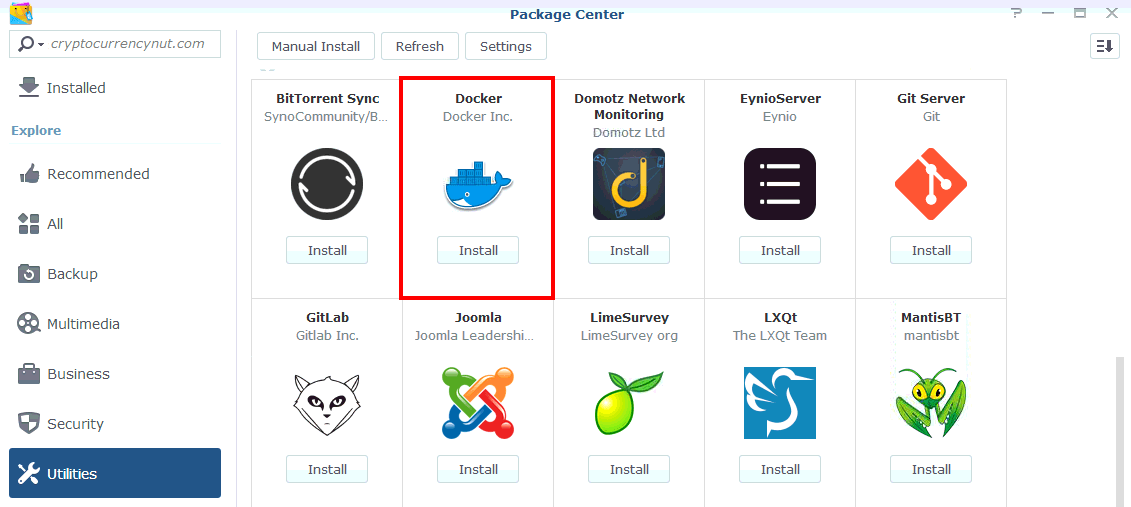Show Installed packages

coord(115,88)
